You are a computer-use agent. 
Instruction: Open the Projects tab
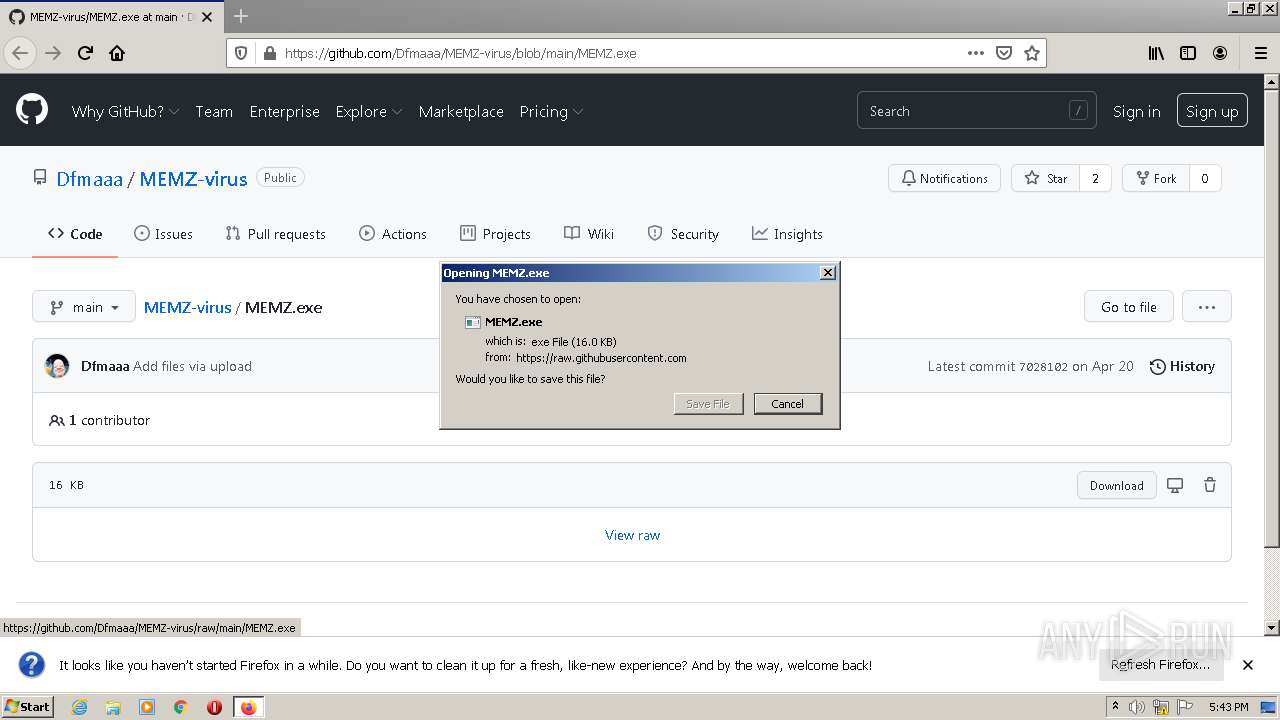(495, 234)
